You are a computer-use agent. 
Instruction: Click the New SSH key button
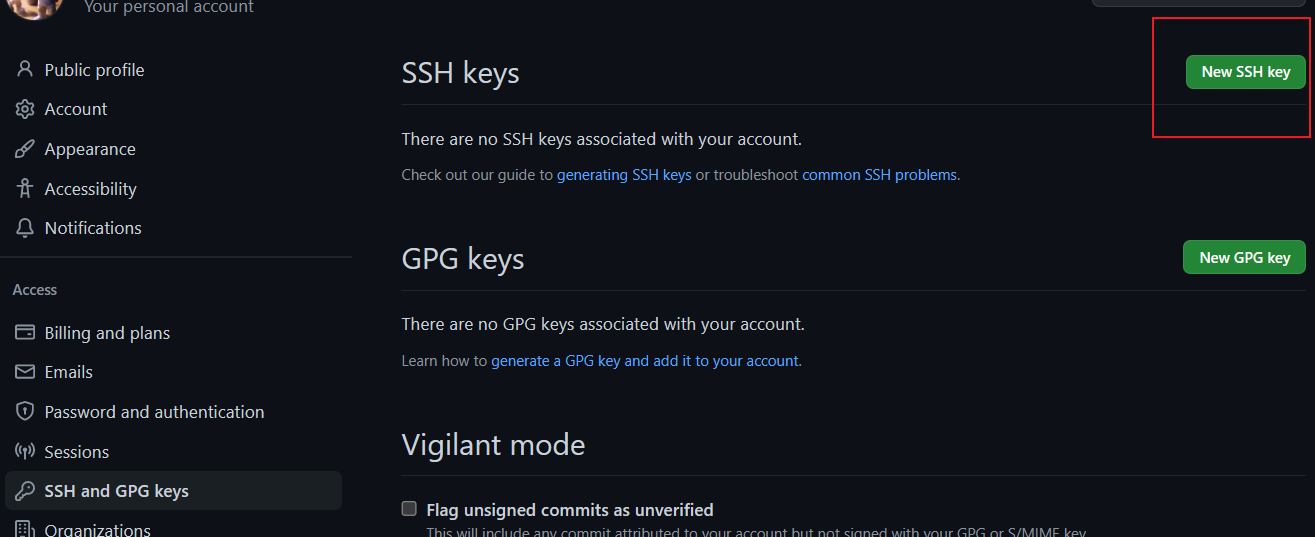[1245, 72]
